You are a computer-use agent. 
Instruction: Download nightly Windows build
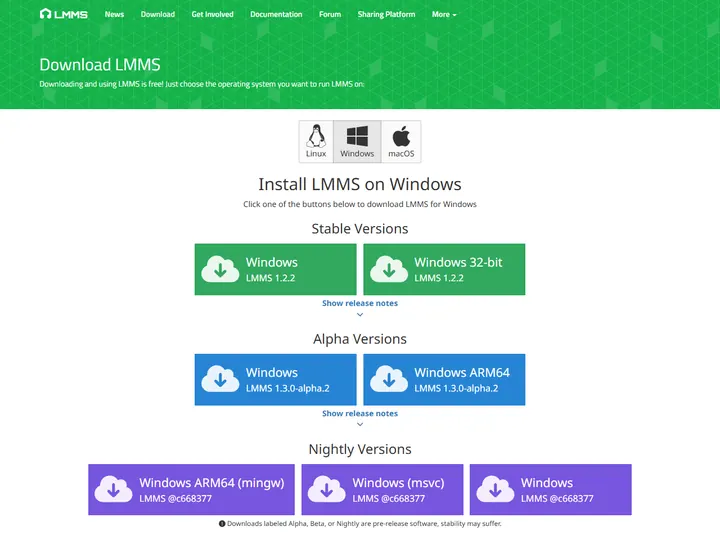(x=551, y=489)
